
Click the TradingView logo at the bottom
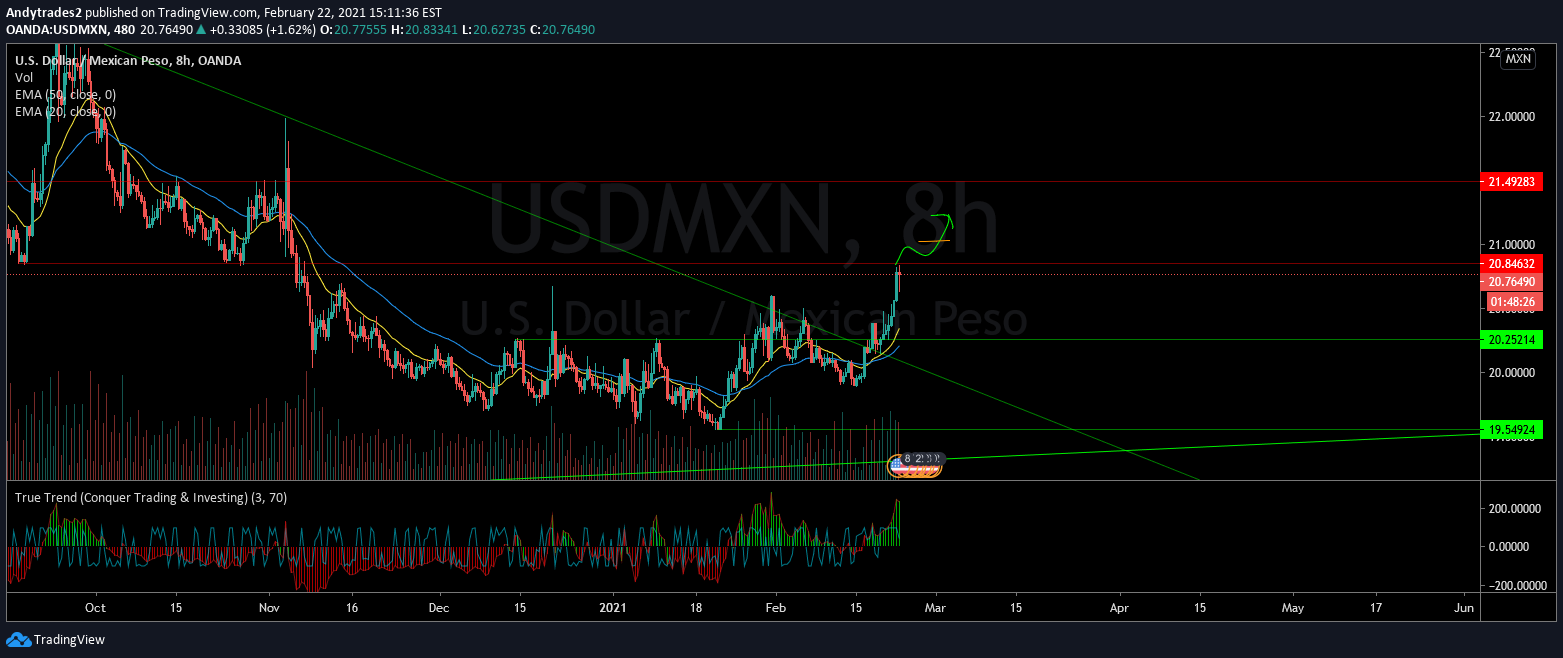(55, 639)
